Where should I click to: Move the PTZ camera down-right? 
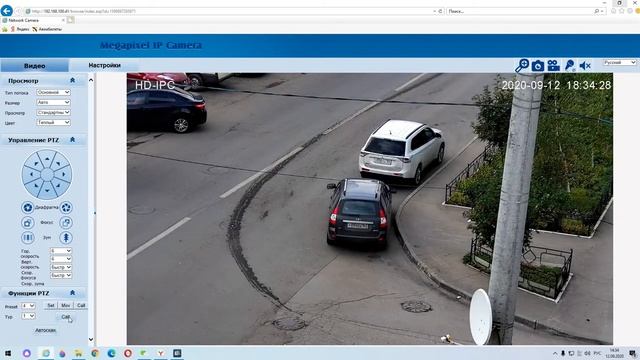pos(58,185)
